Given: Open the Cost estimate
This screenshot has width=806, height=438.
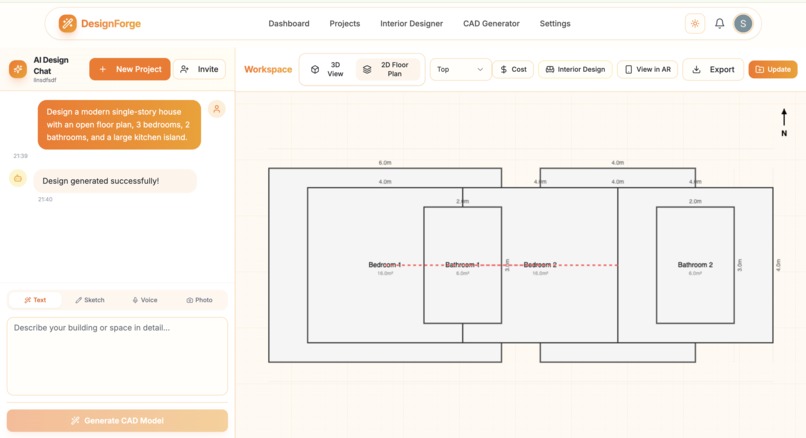Looking at the screenshot, I should click(513, 69).
